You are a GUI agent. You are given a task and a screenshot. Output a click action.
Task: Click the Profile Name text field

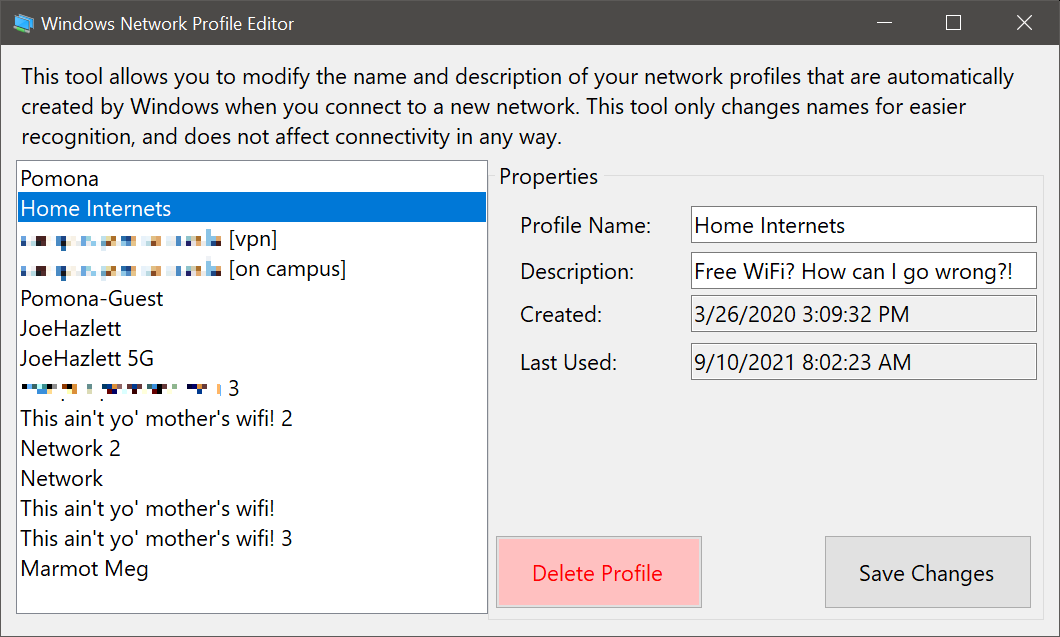(863, 225)
